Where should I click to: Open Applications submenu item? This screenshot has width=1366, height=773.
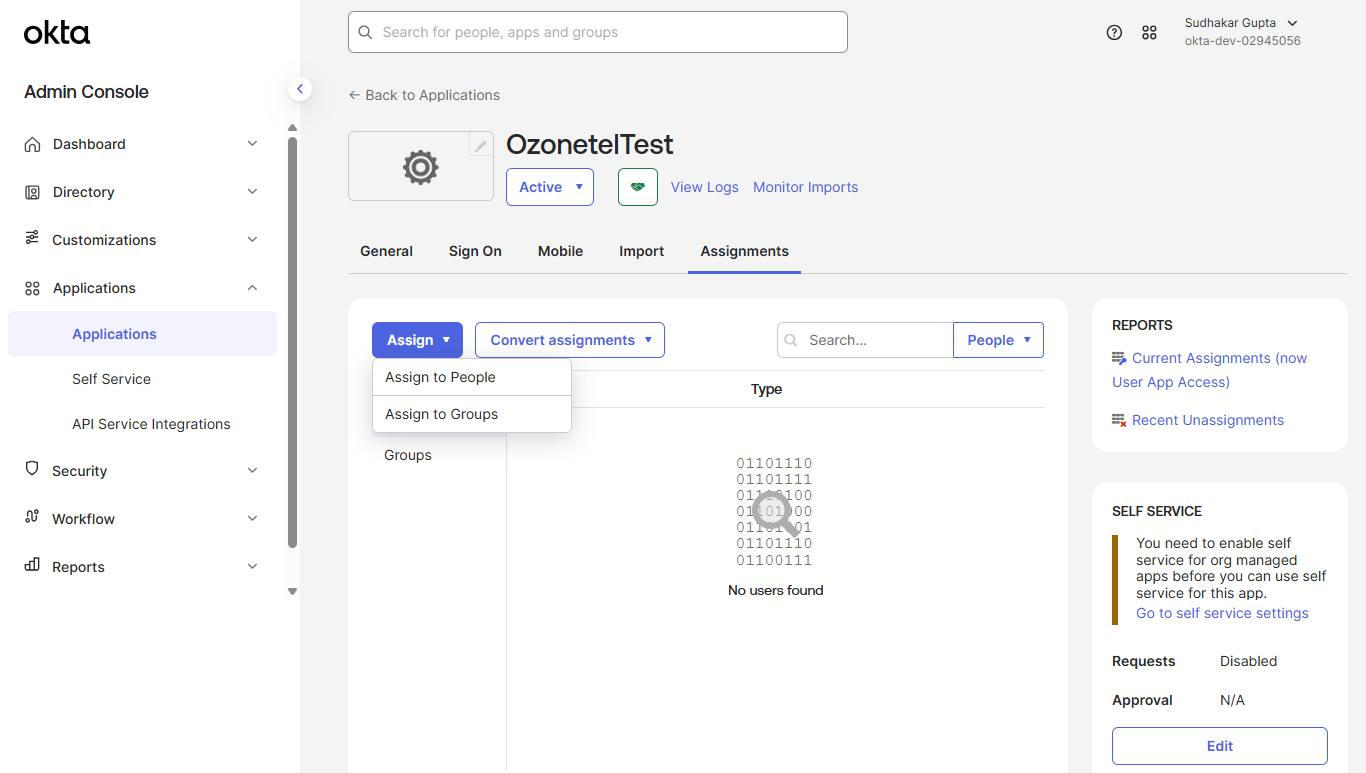[142, 334]
